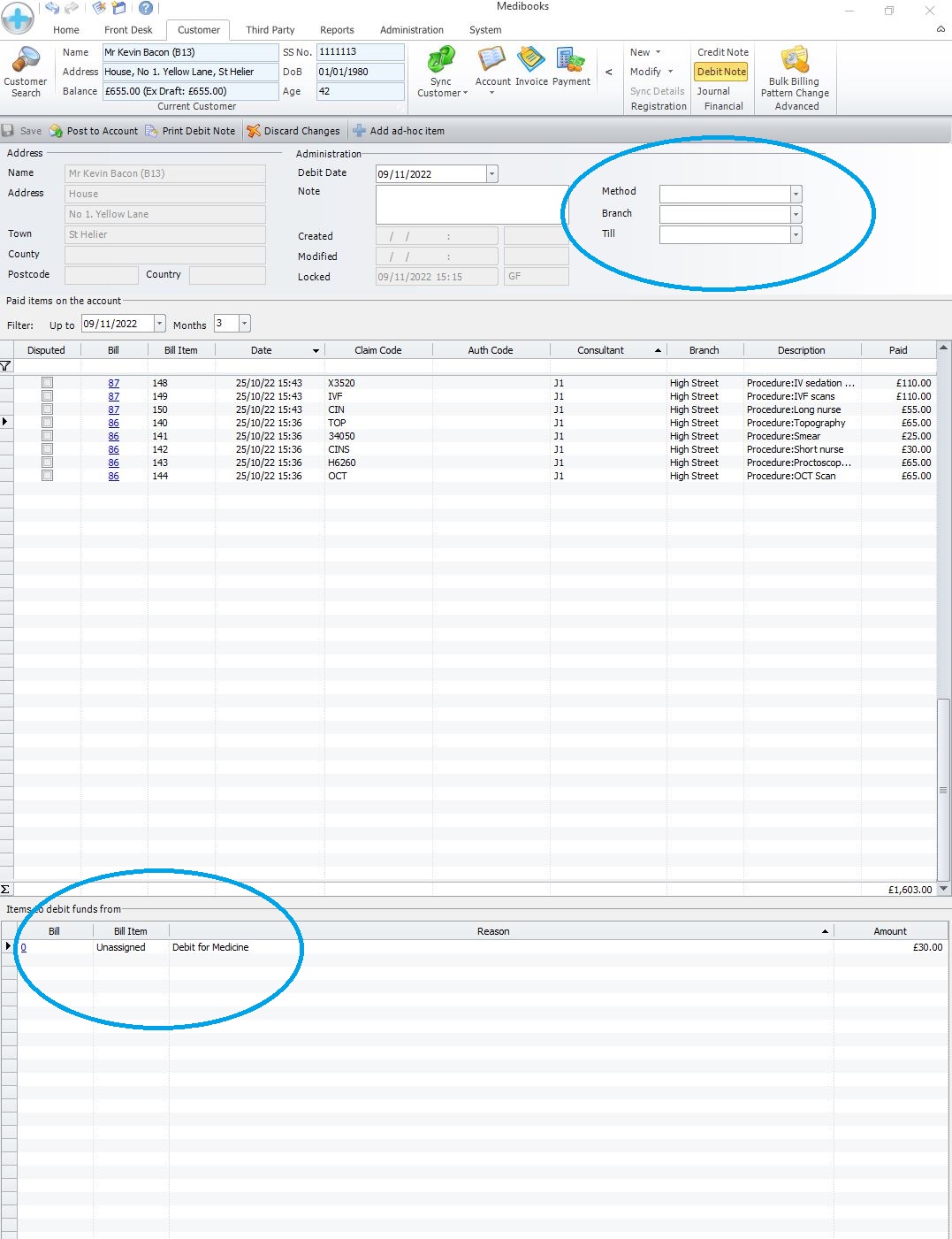Viewport: 952px width, 1239px height.
Task: Expand the Method dropdown
Action: click(796, 195)
